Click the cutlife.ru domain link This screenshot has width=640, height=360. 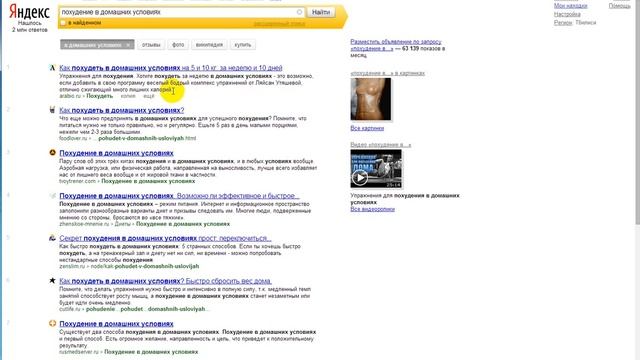pos(70,309)
